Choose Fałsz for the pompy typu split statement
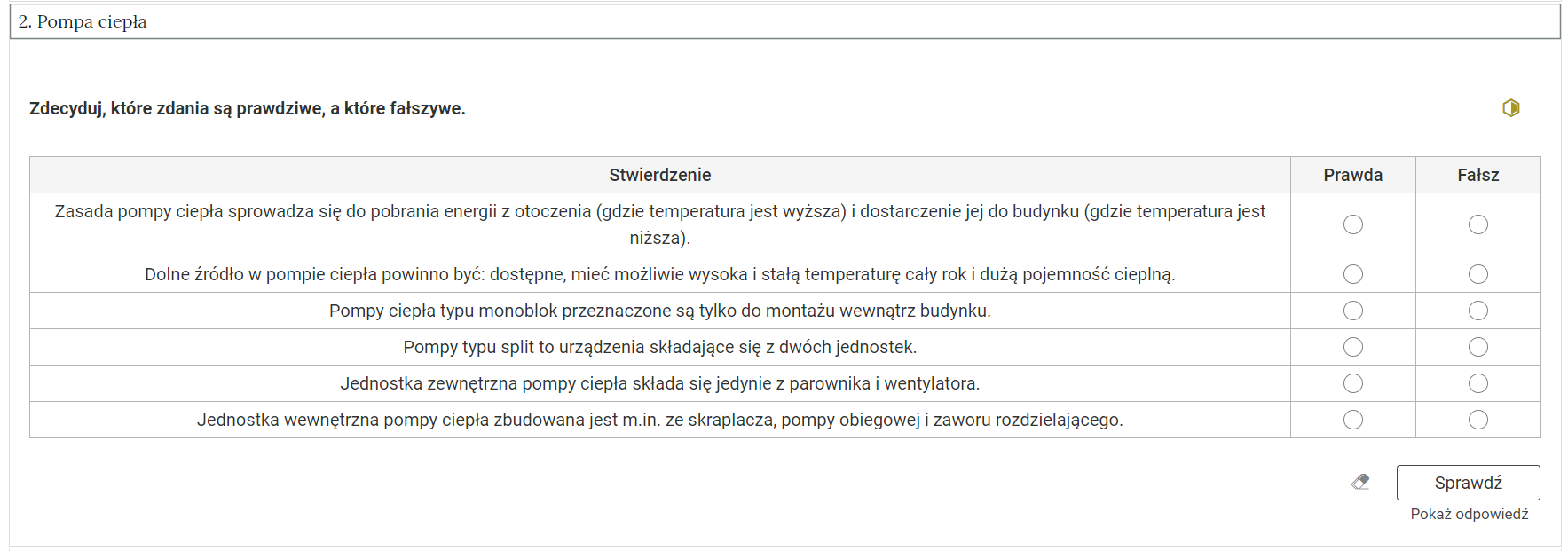This screenshot has width=1568, height=551. [1477, 347]
